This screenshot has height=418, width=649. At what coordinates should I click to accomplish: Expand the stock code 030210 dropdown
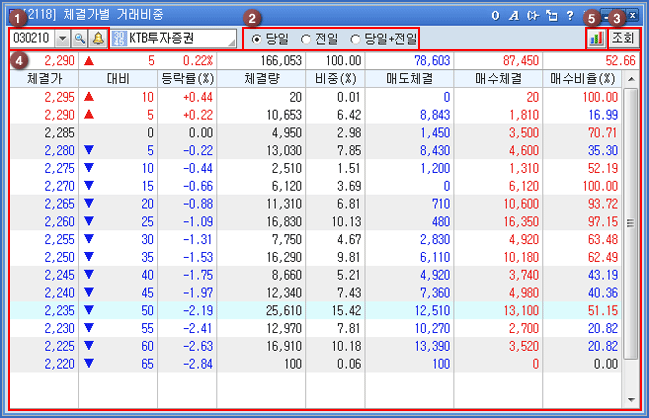(64, 38)
